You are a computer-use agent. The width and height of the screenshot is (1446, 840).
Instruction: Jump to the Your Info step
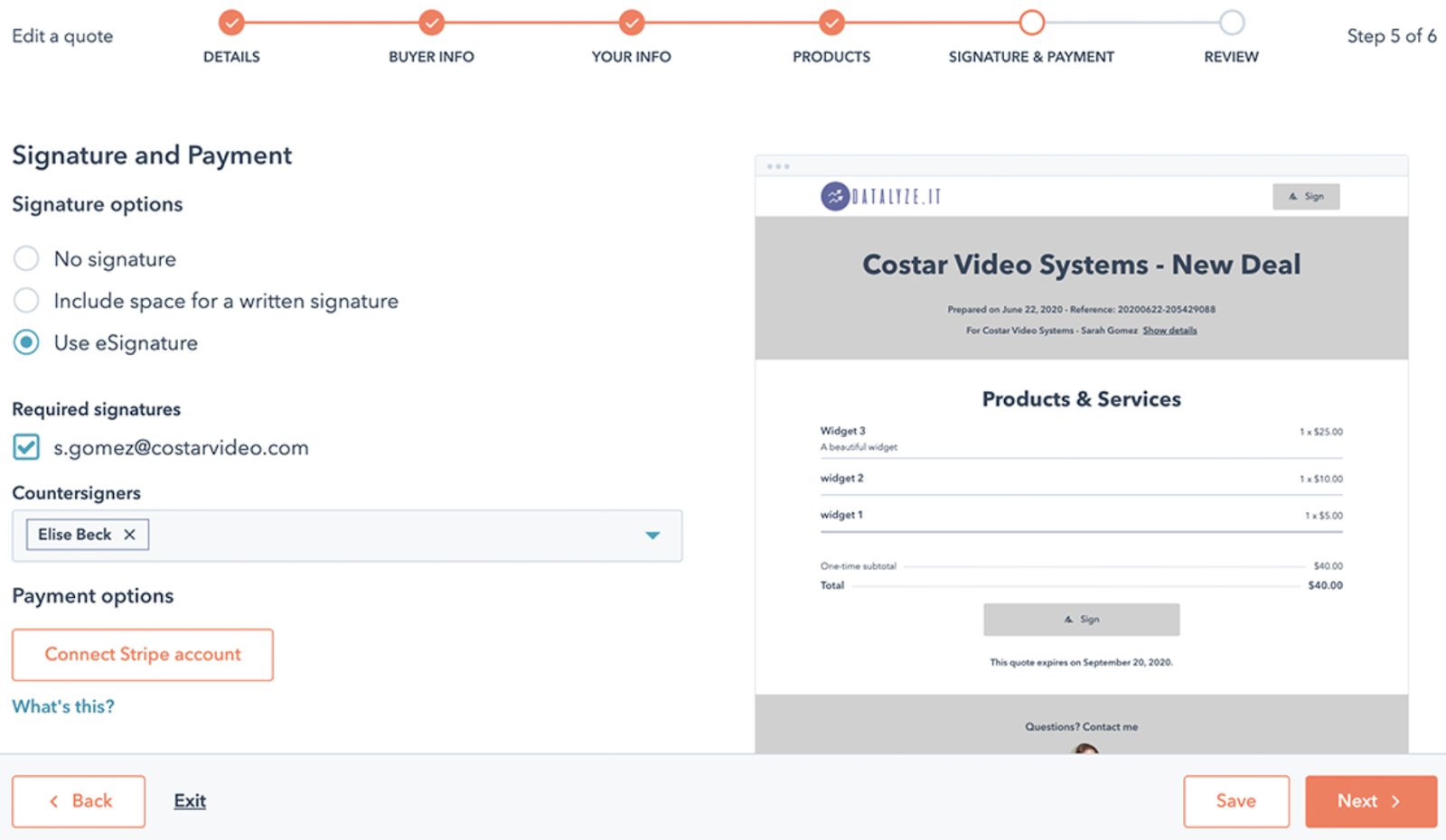click(x=632, y=23)
